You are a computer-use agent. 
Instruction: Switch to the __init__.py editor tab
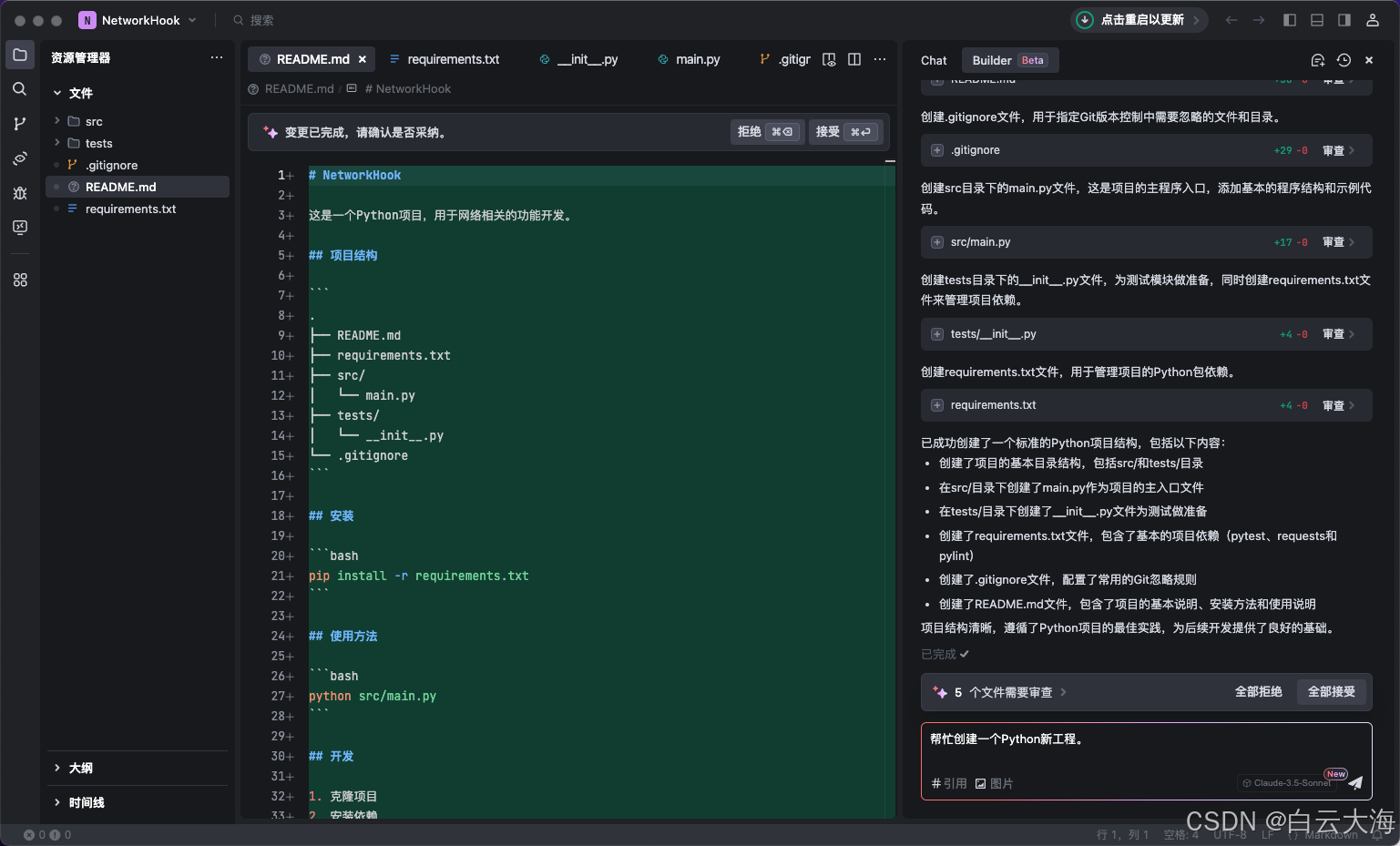coord(578,59)
